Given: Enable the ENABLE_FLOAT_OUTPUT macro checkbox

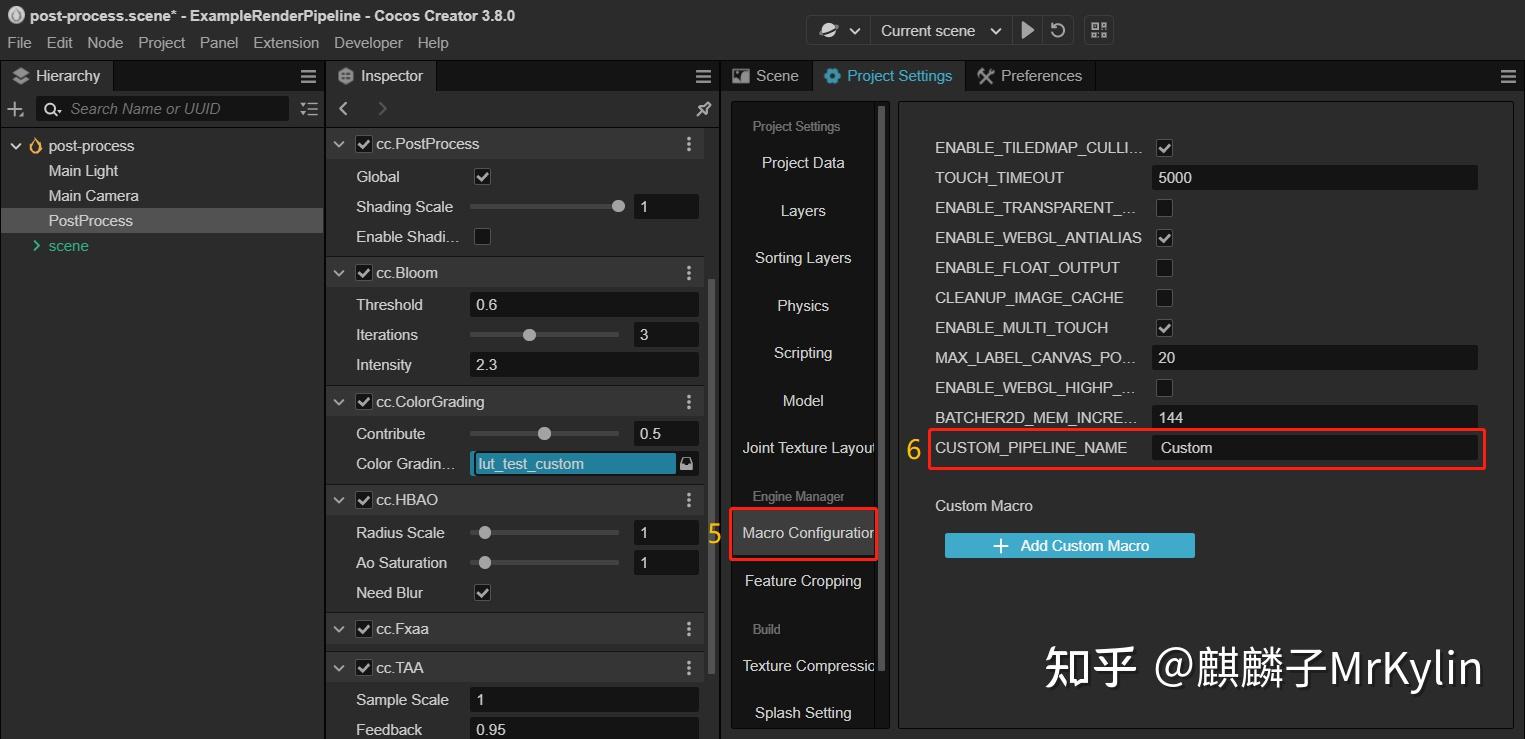Looking at the screenshot, I should tap(1163, 267).
